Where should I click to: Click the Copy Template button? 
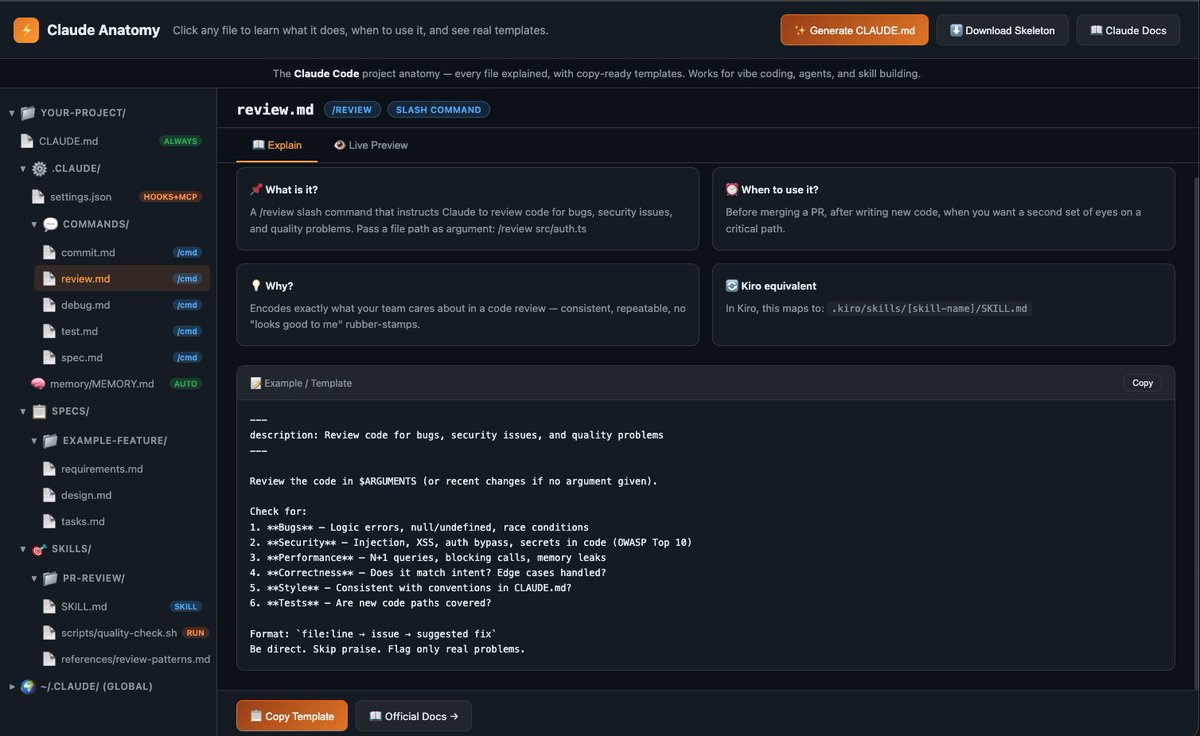tap(292, 716)
